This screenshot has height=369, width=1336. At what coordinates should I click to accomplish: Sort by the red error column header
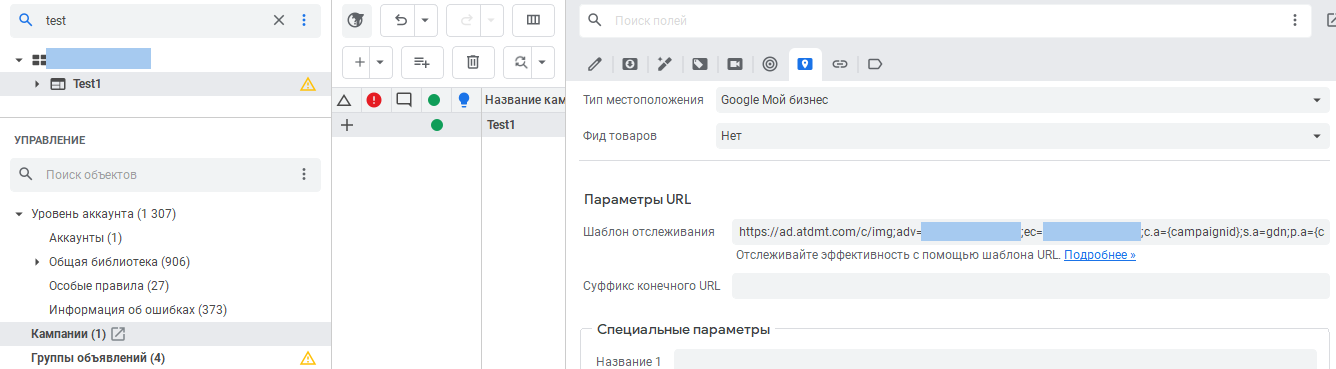374,100
